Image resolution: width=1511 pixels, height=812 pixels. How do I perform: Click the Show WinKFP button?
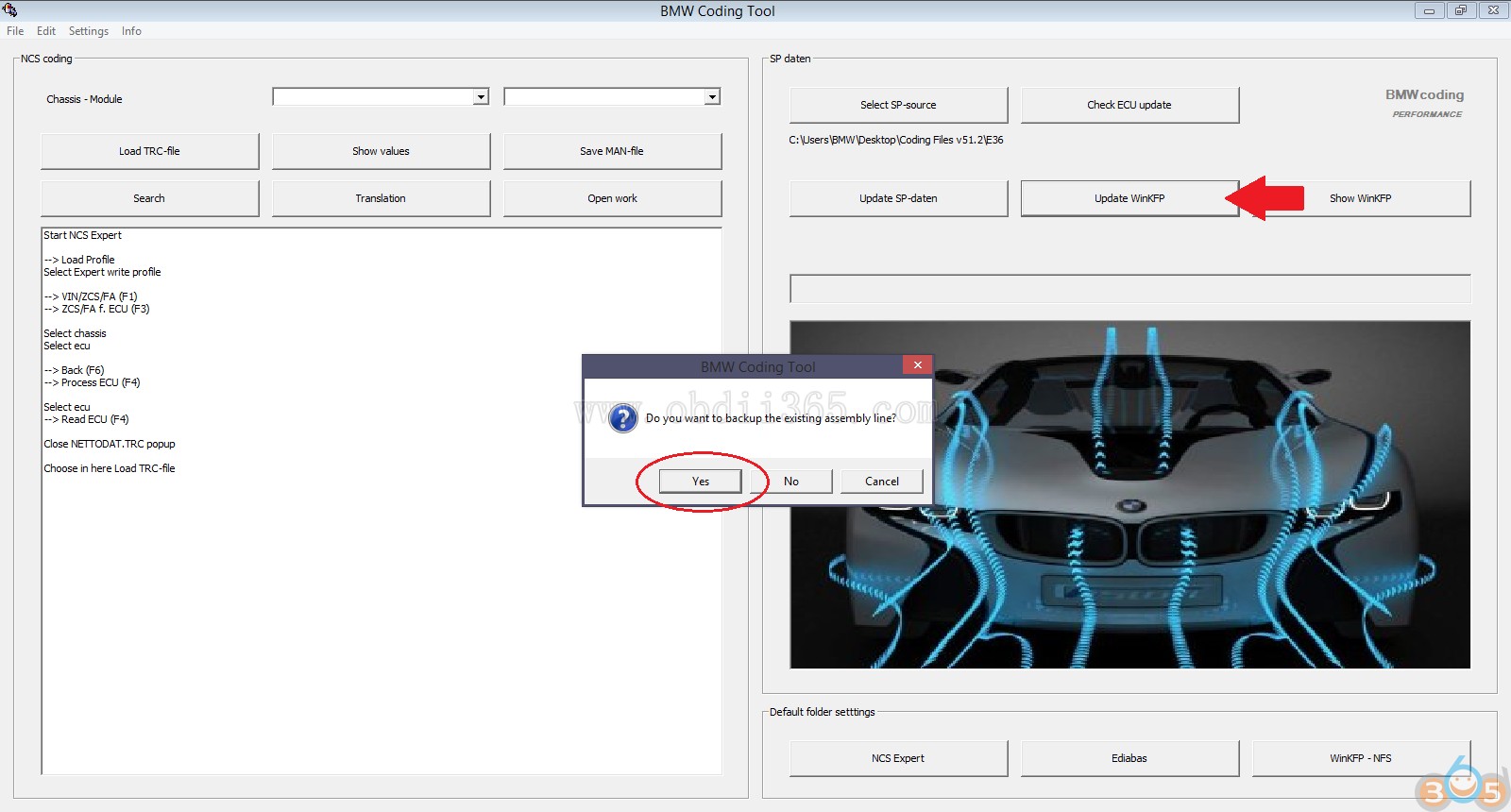click(x=1361, y=198)
